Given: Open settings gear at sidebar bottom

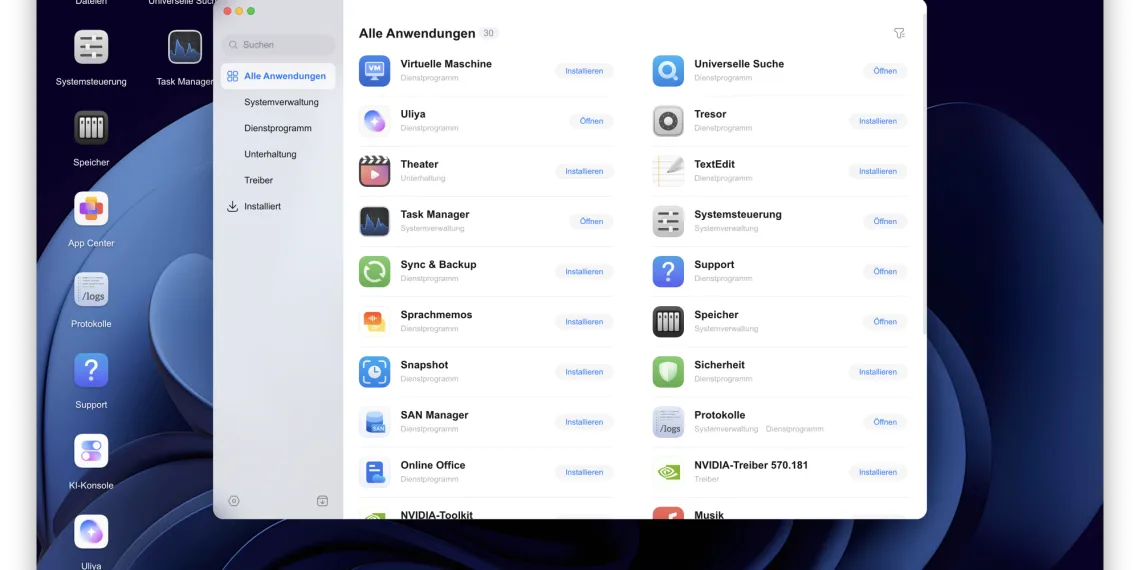Looking at the screenshot, I should [233, 501].
